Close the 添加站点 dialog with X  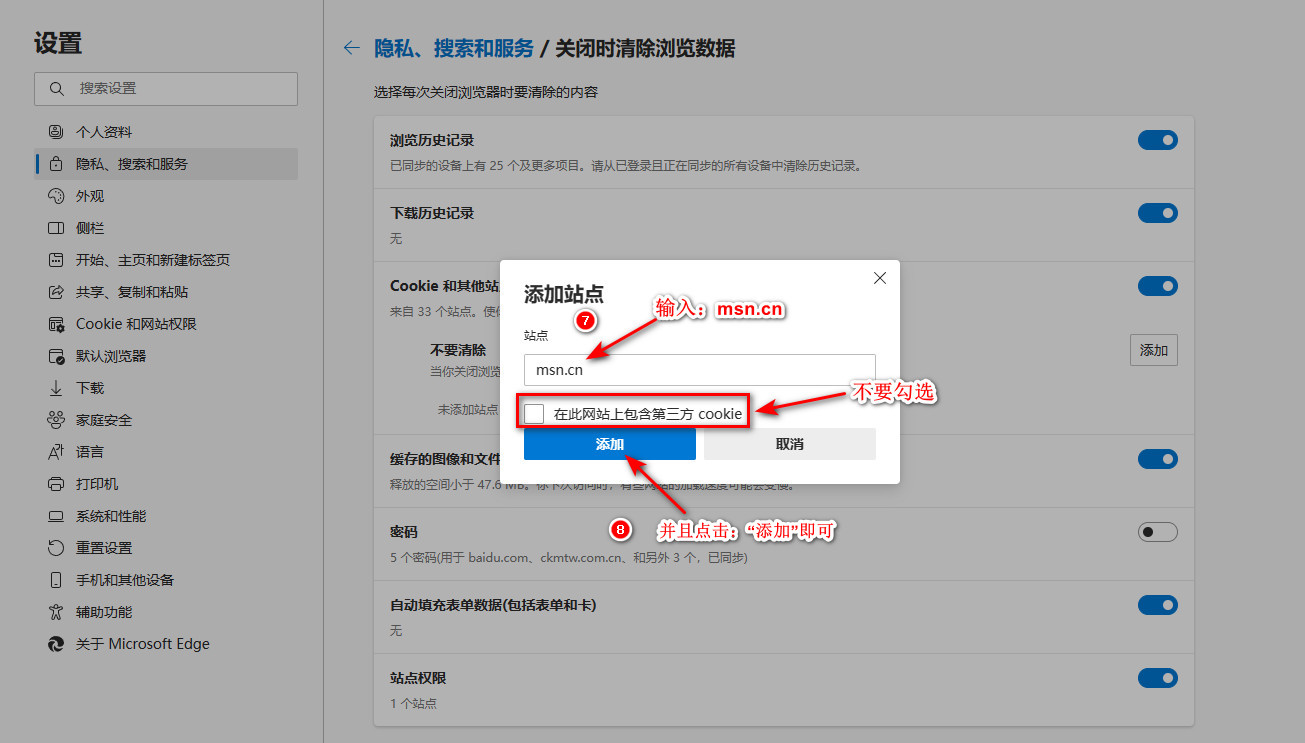879,279
